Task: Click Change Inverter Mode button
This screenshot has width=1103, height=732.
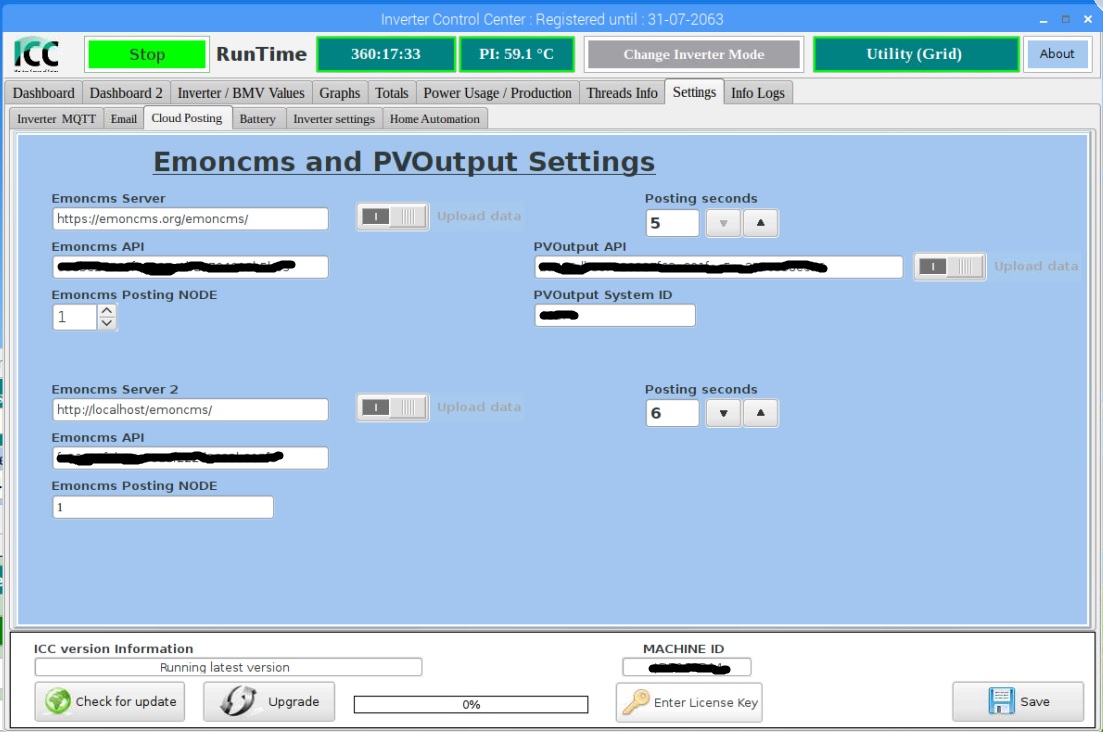Action: (694, 54)
